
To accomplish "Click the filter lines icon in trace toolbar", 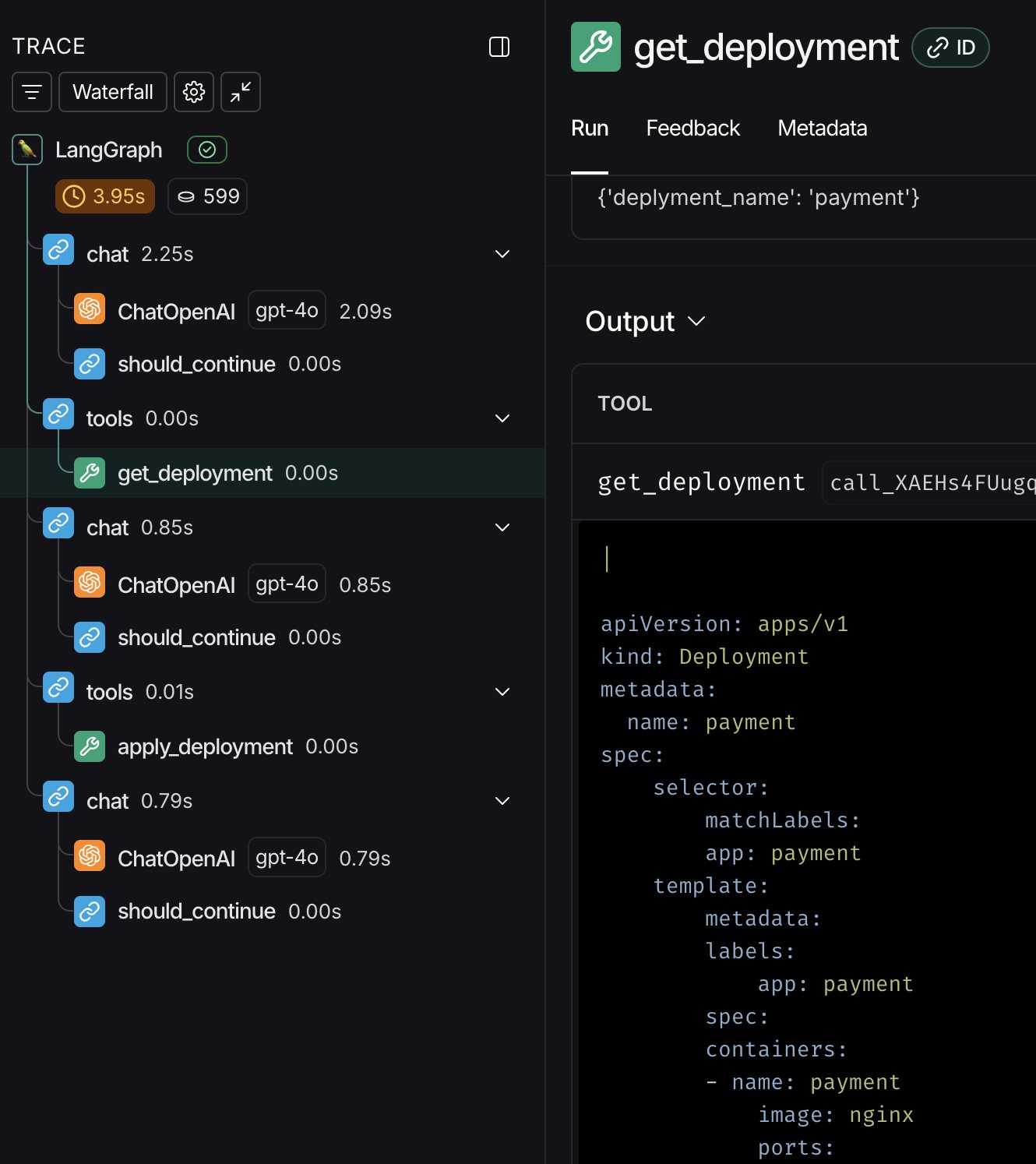I will [x=32, y=92].
